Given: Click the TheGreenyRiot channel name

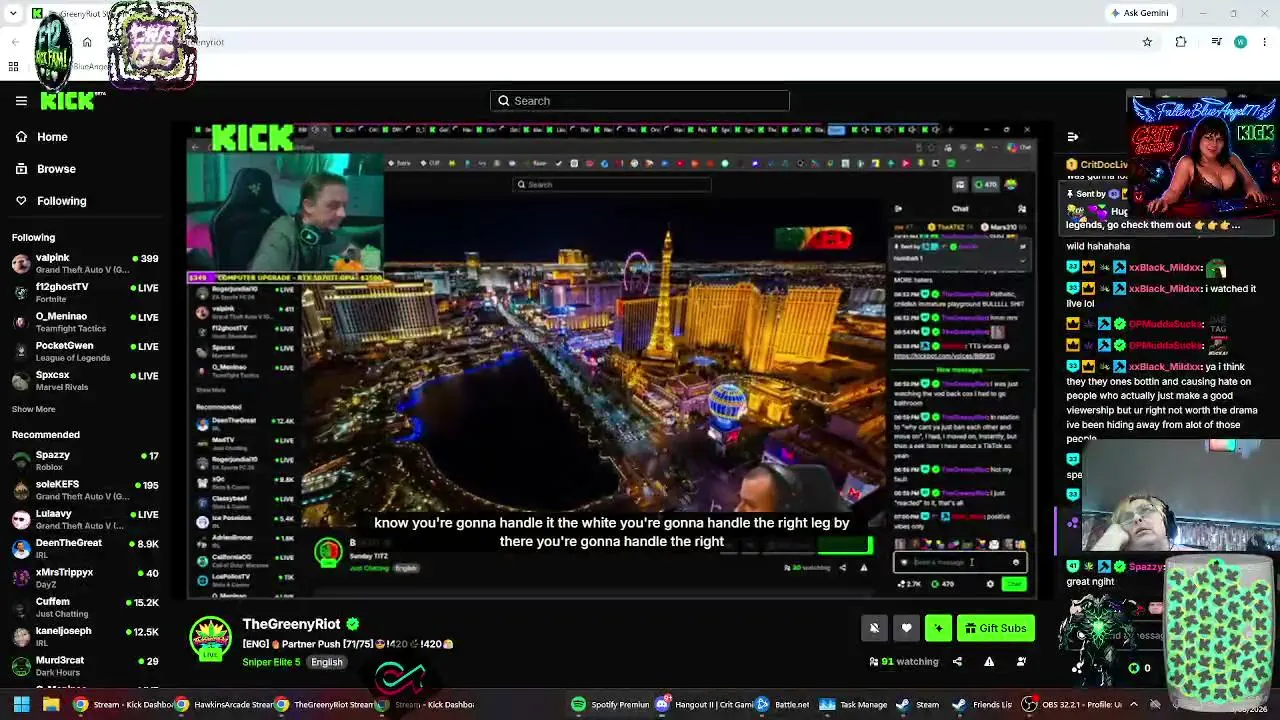Looking at the screenshot, I should pos(291,624).
